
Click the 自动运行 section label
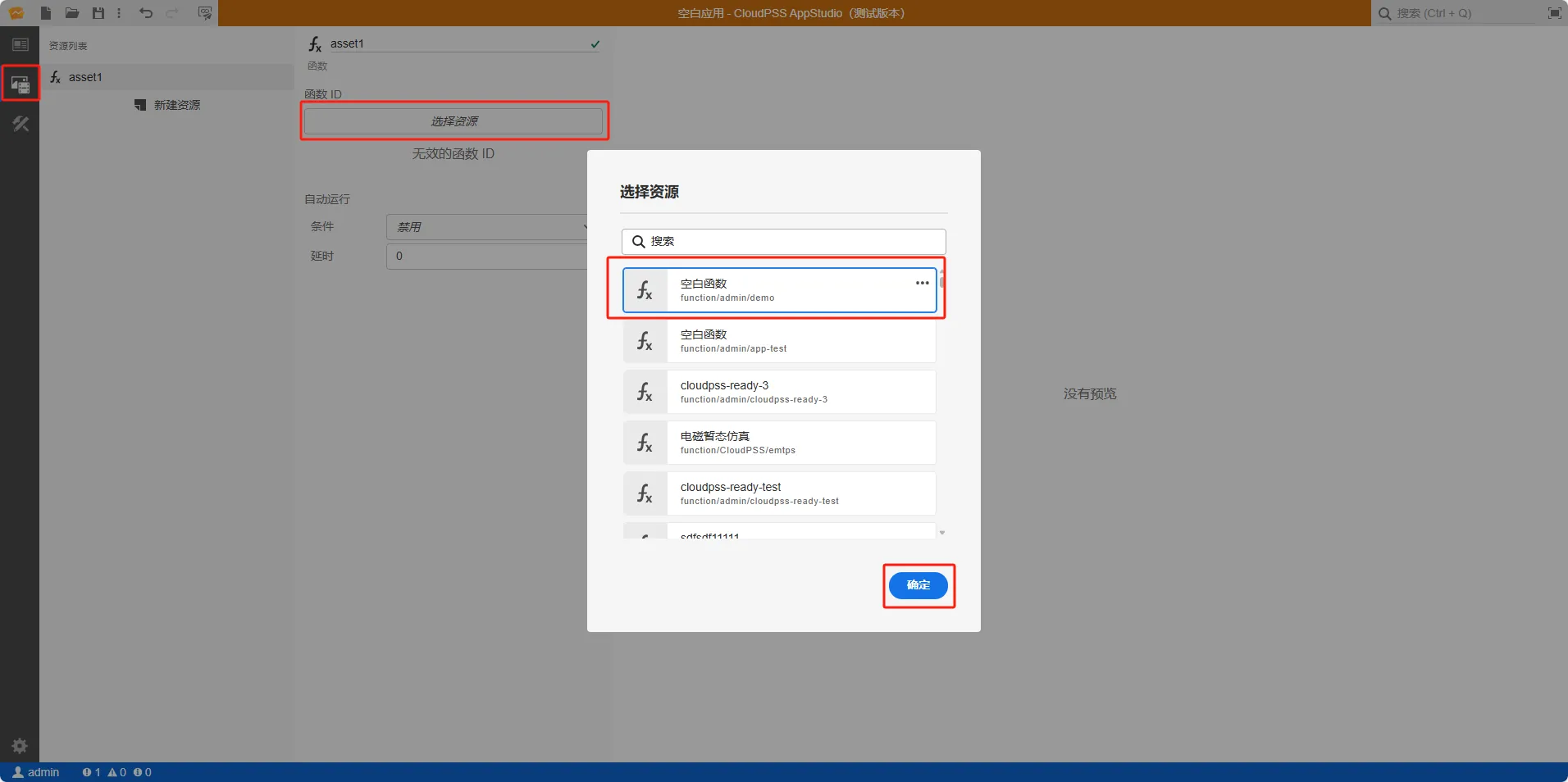(327, 199)
